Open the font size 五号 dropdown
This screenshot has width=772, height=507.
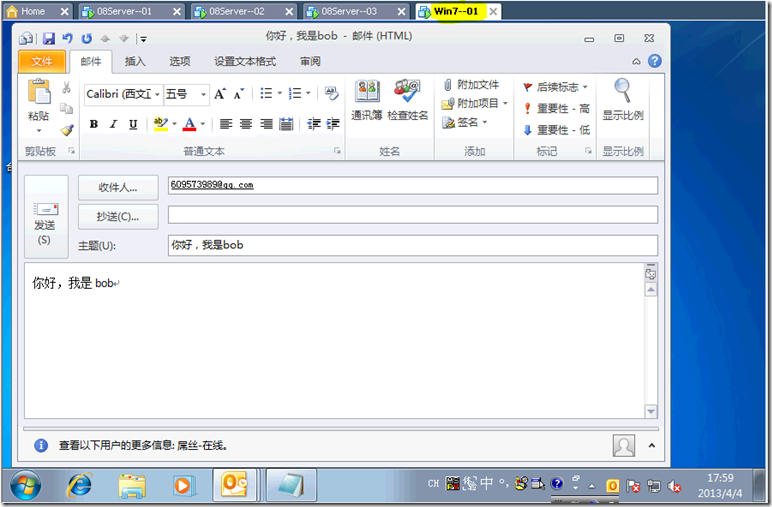[x=203, y=94]
